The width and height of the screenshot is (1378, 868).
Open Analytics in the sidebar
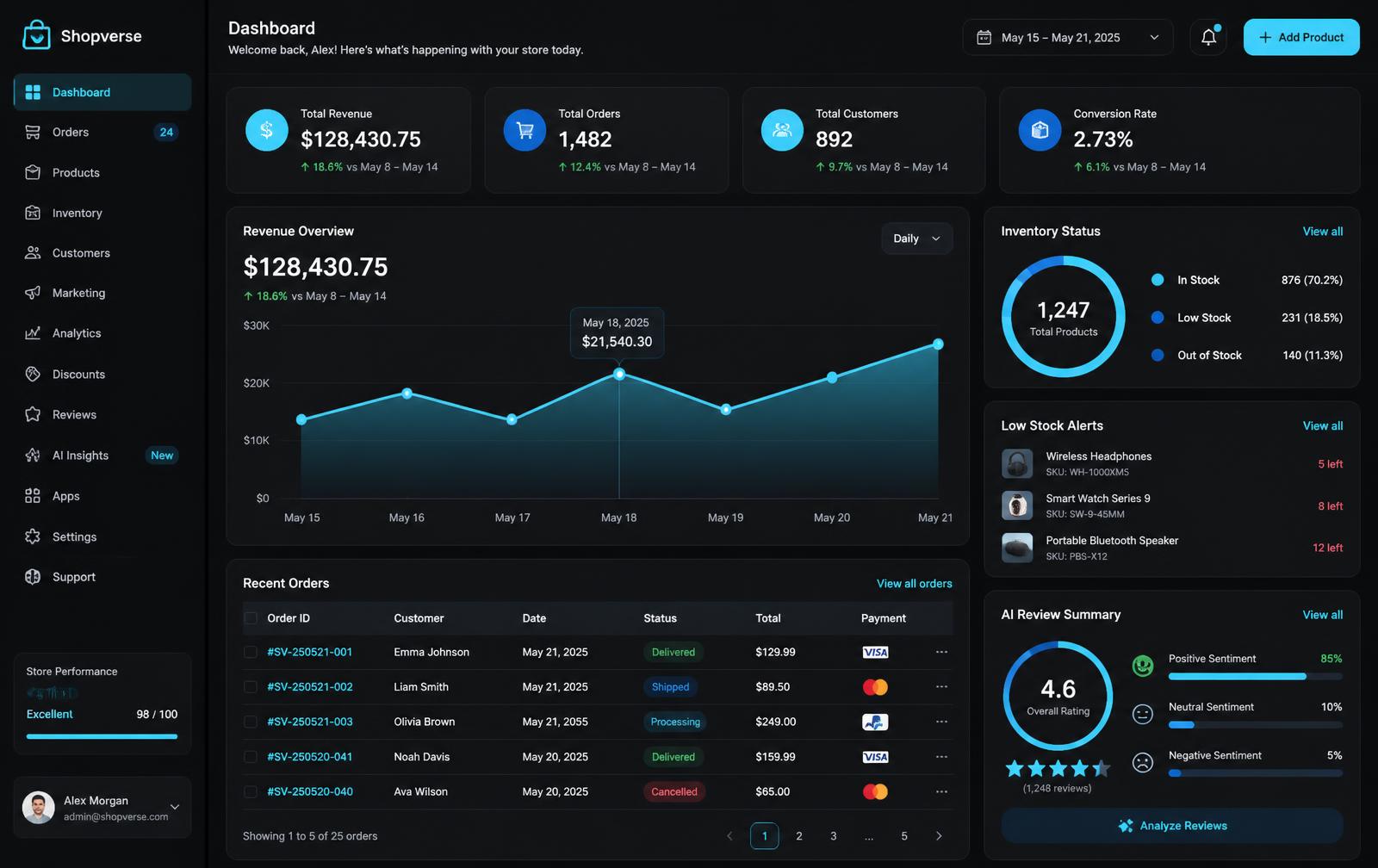click(102, 333)
